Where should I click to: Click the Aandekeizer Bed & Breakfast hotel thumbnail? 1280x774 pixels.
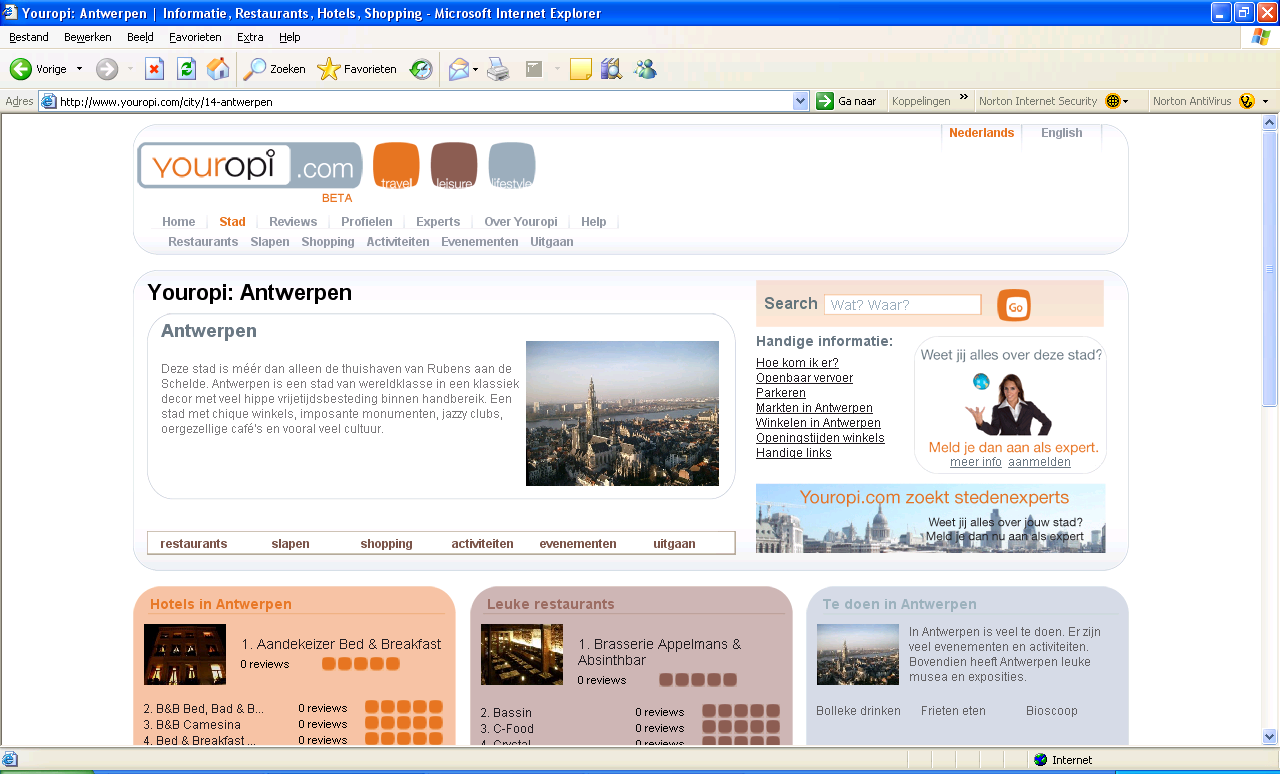coord(185,655)
